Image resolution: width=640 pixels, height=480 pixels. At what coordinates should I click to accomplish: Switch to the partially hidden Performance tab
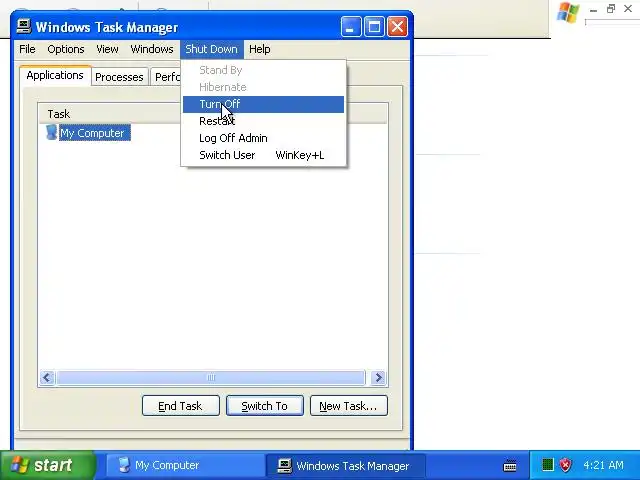click(166, 77)
